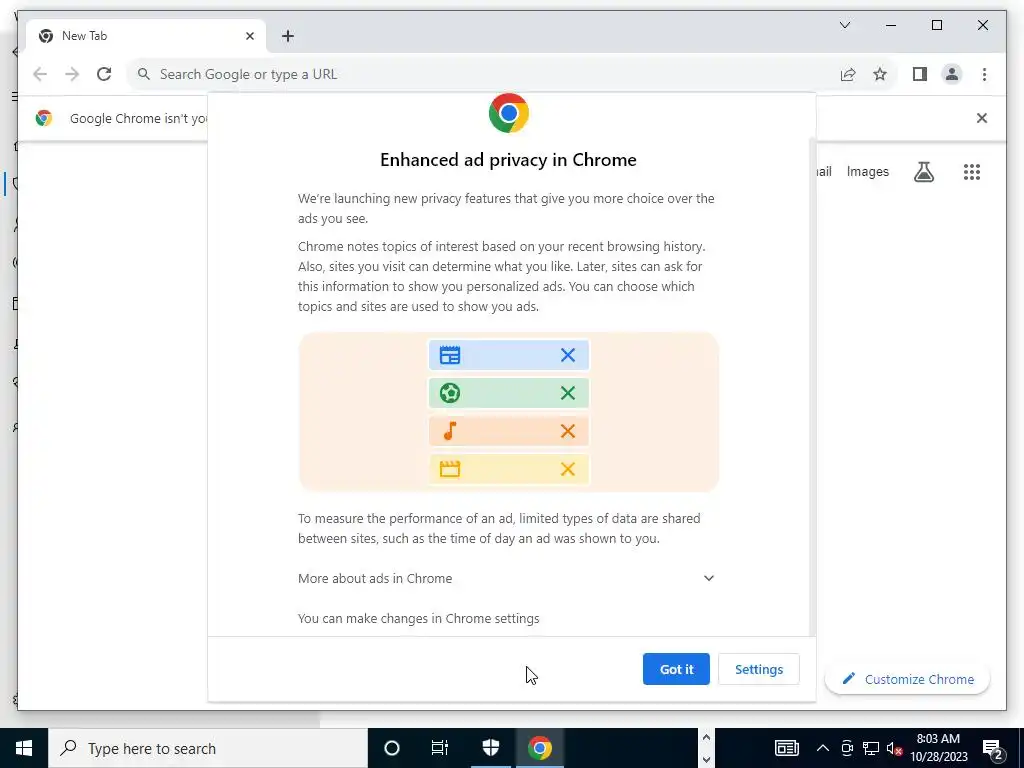Screen dimensions: 1024x768
Task: Remove the yellow movie topic in illustration
Action: (x=568, y=469)
